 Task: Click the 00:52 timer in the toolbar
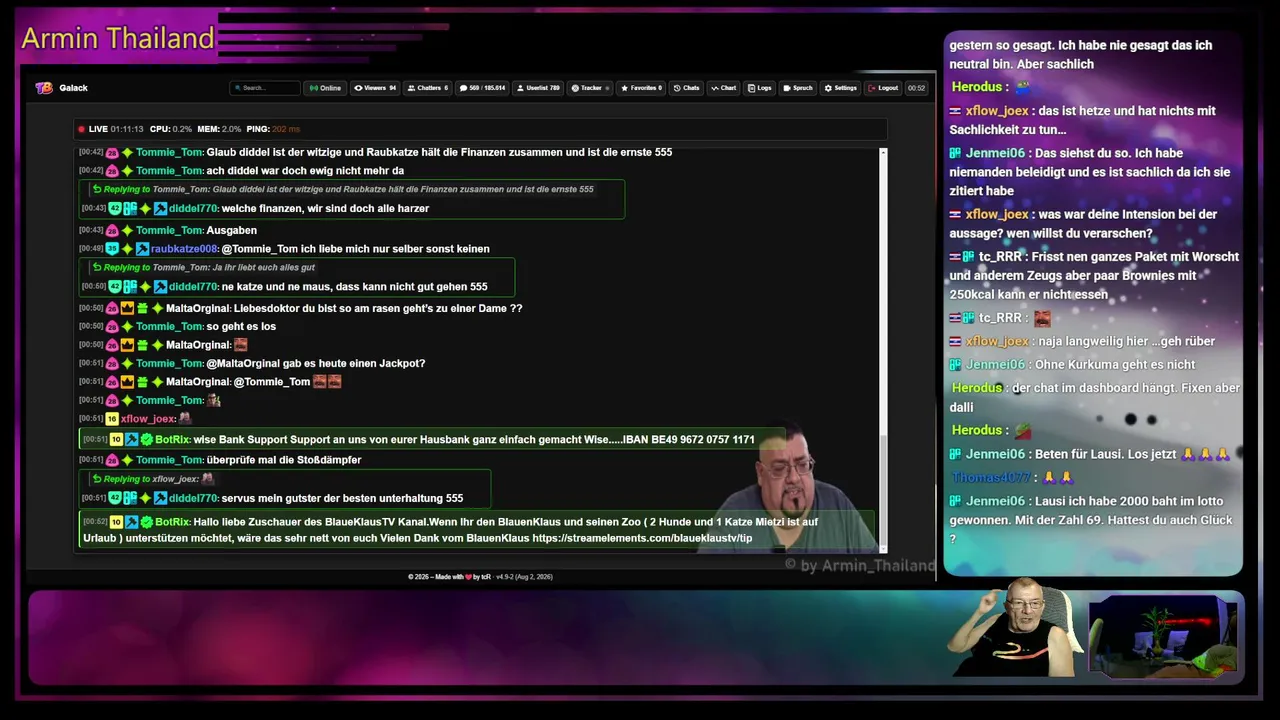[916, 88]
